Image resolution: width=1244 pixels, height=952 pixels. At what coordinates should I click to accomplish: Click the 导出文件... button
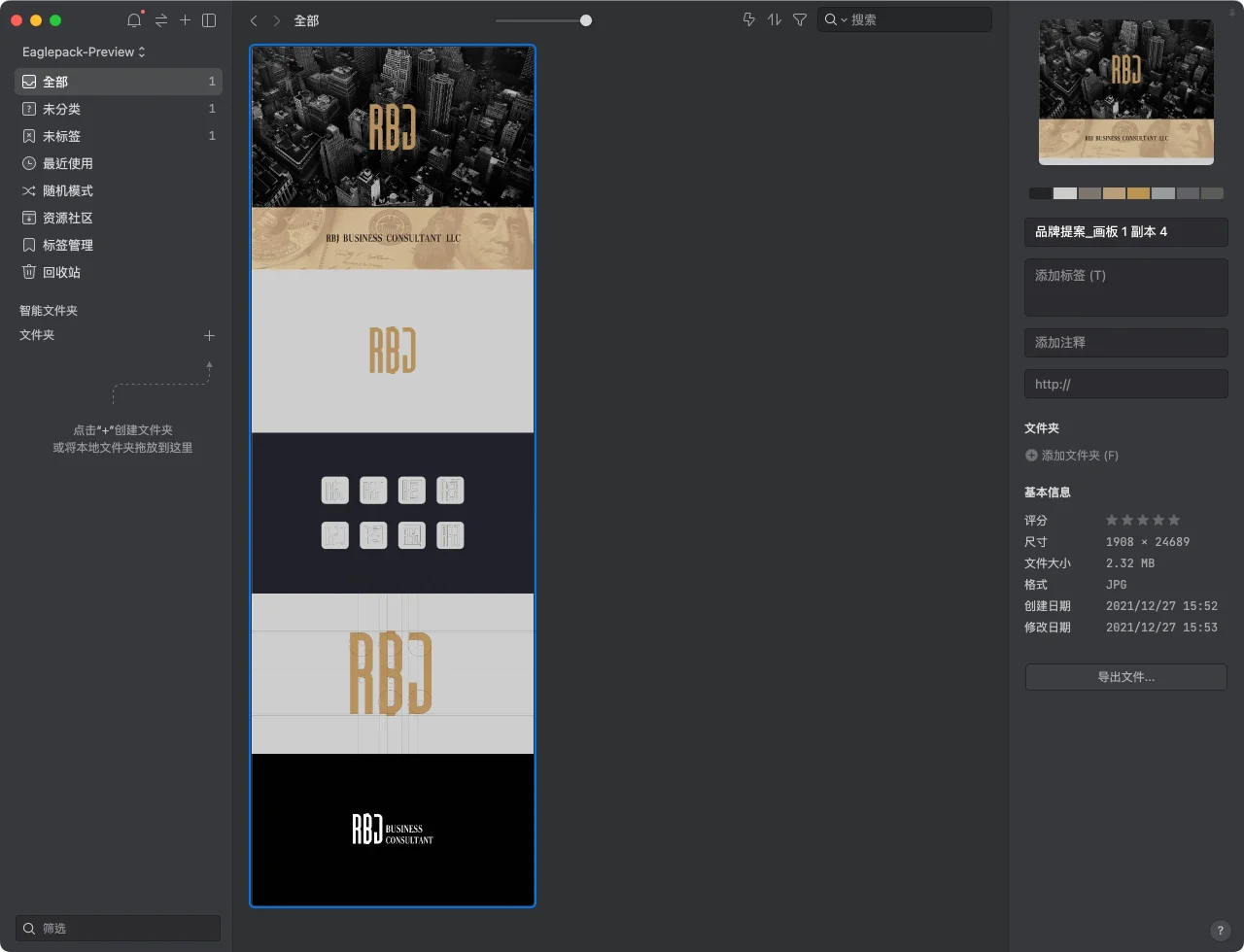pos(1126,677)
